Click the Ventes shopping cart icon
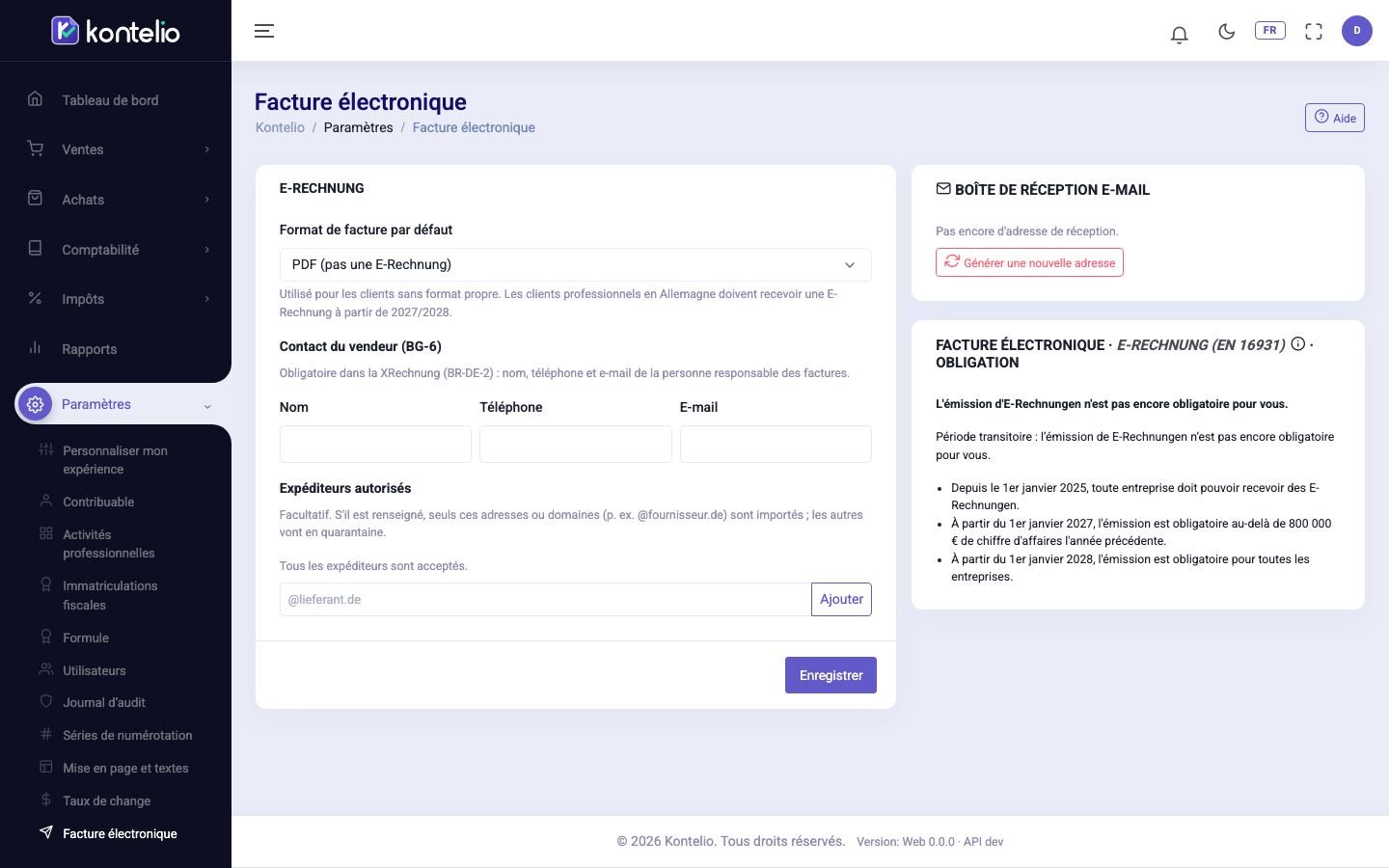 [x=36, y=149]
